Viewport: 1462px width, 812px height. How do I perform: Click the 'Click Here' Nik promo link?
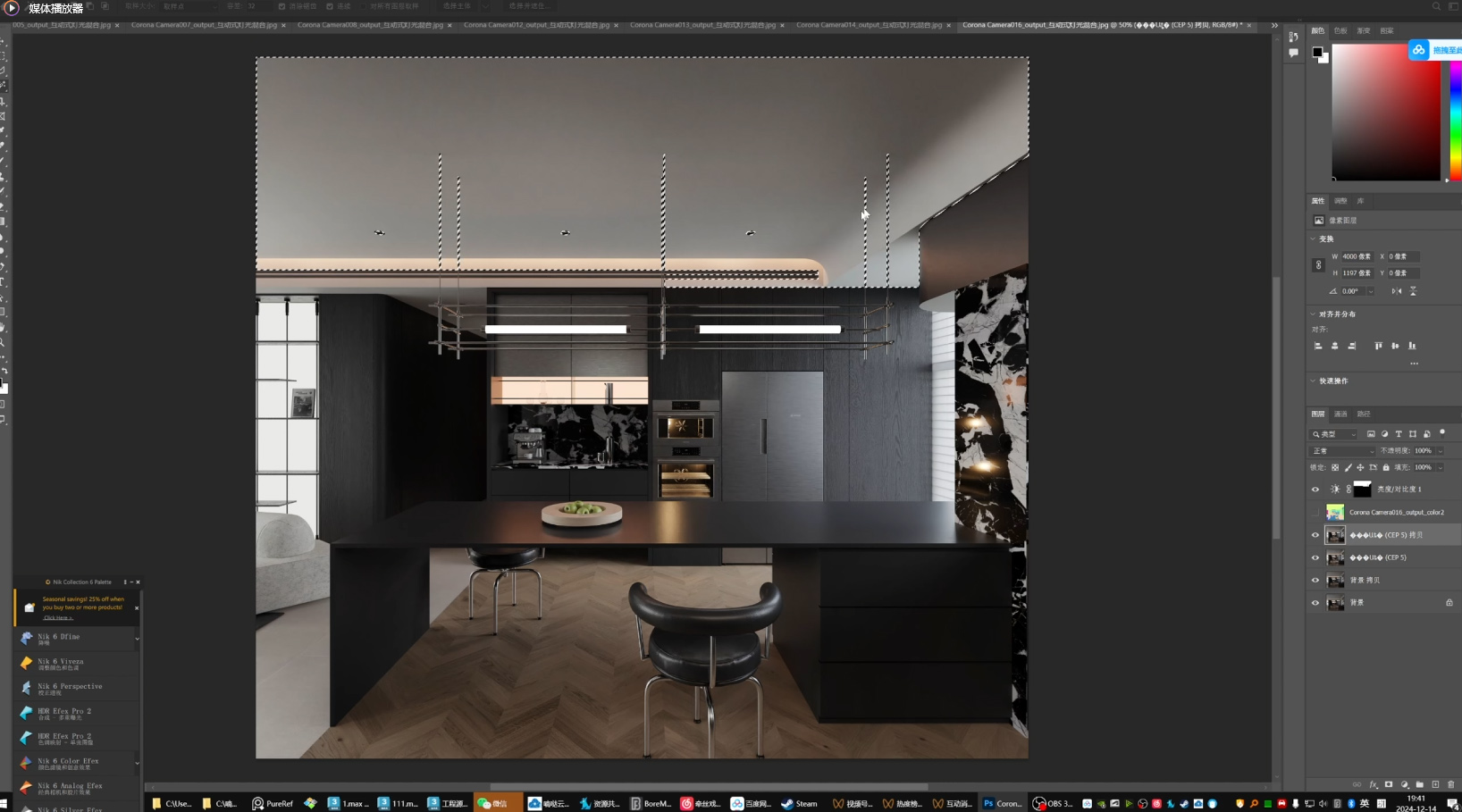[x=58, y=617]
